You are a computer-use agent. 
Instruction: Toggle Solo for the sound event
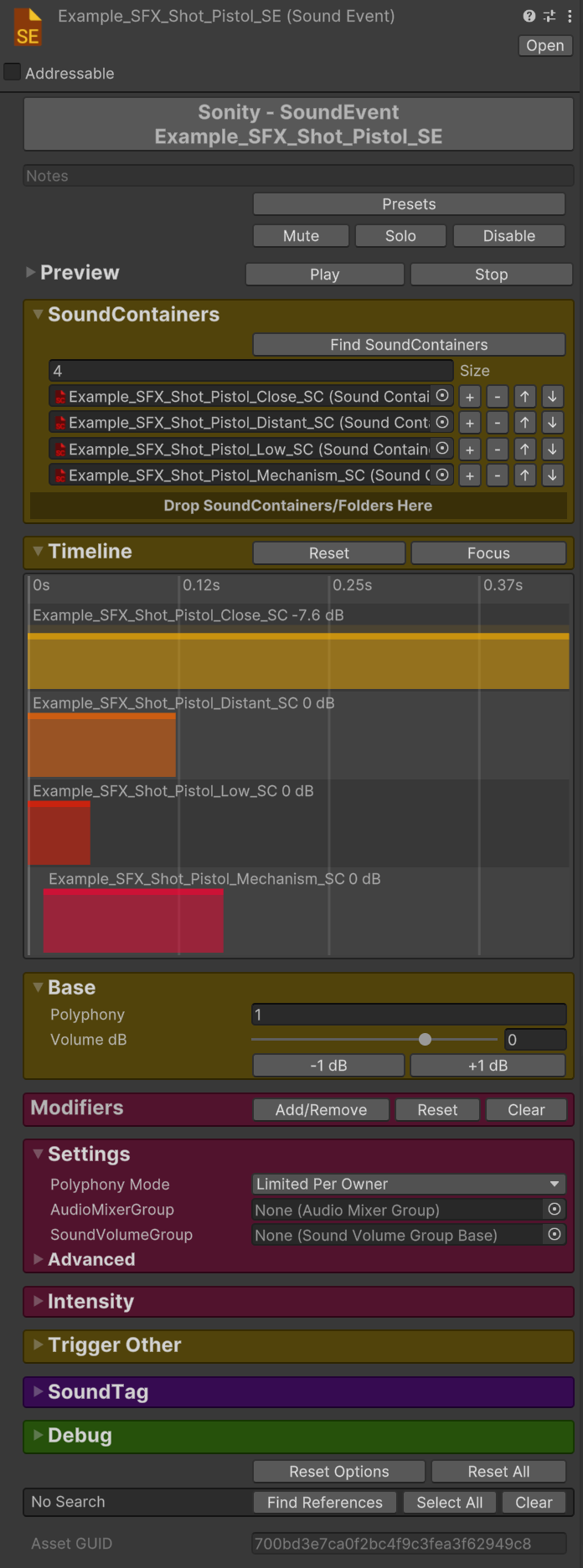[x=400, y=236]
